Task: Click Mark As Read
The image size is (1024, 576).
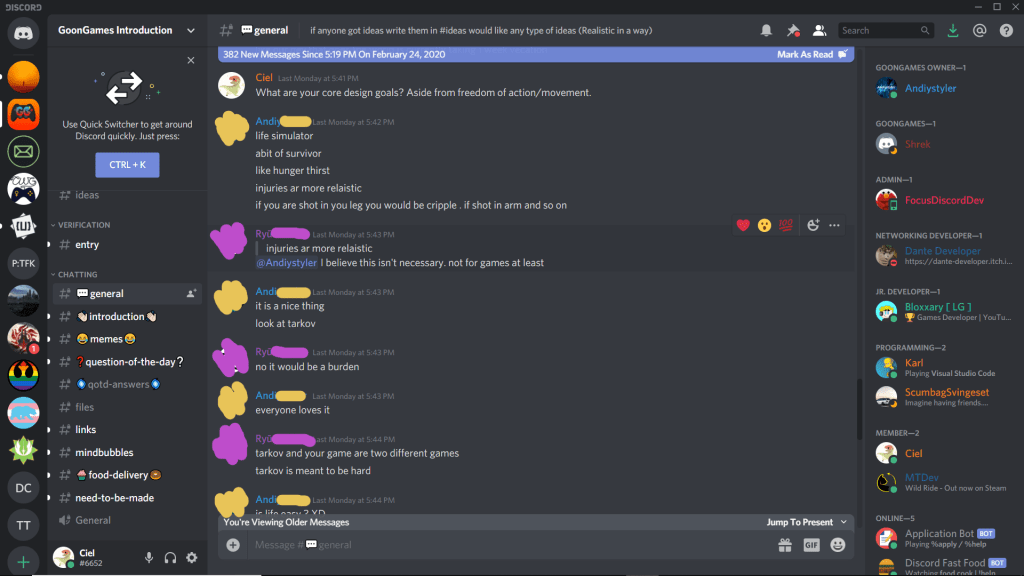Action: (x=812, y=54)
